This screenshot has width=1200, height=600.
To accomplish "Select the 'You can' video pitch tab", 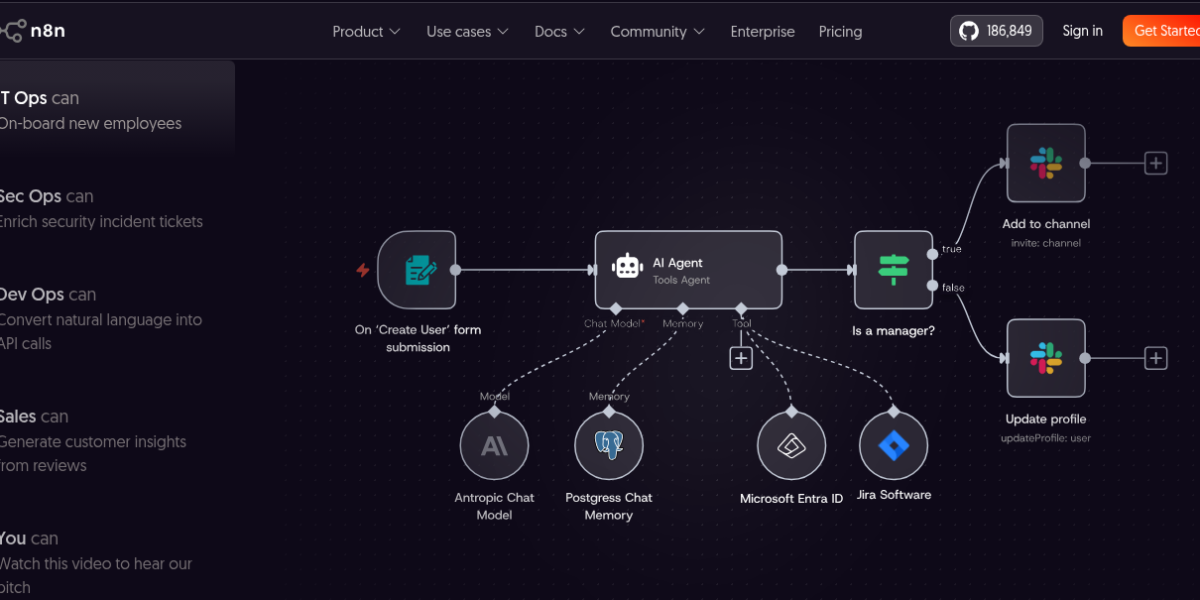I will click(96, 562).
